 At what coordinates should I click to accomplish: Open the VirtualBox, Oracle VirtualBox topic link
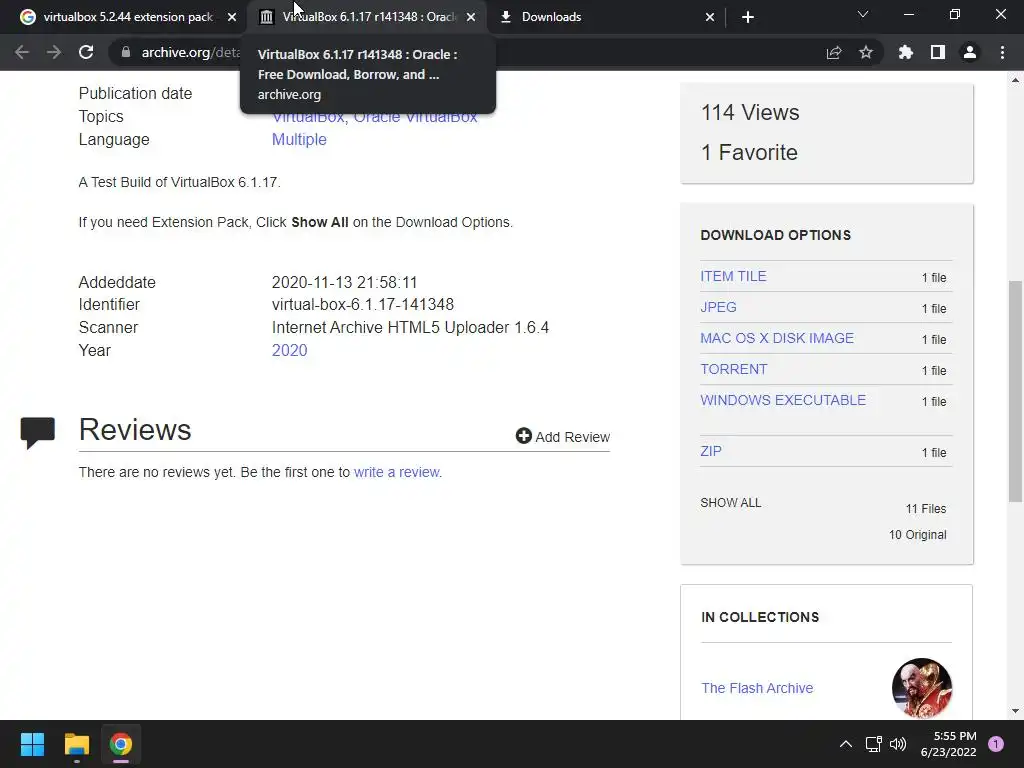374,116
